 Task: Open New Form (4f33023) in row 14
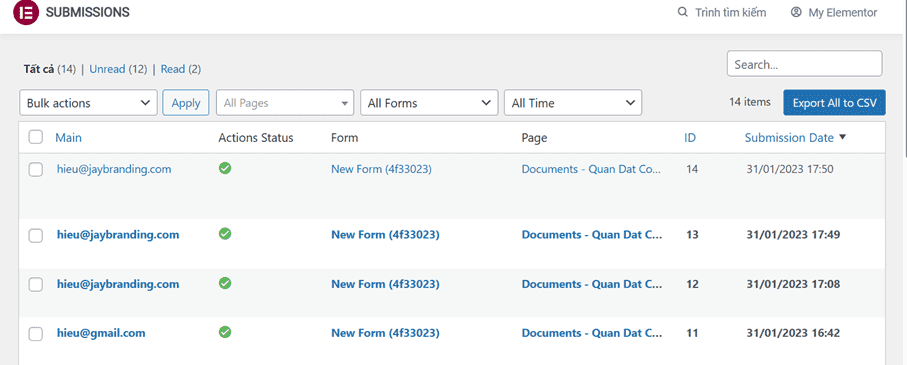pos(381,169)
